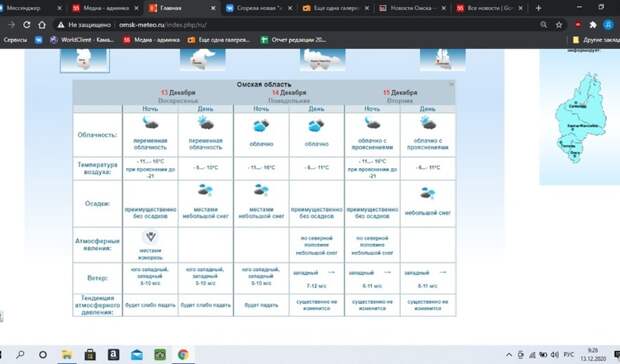Reload the omsk-meteo page
The width and height of the screenshot is (620, 364).
click(x=26, y=25)
